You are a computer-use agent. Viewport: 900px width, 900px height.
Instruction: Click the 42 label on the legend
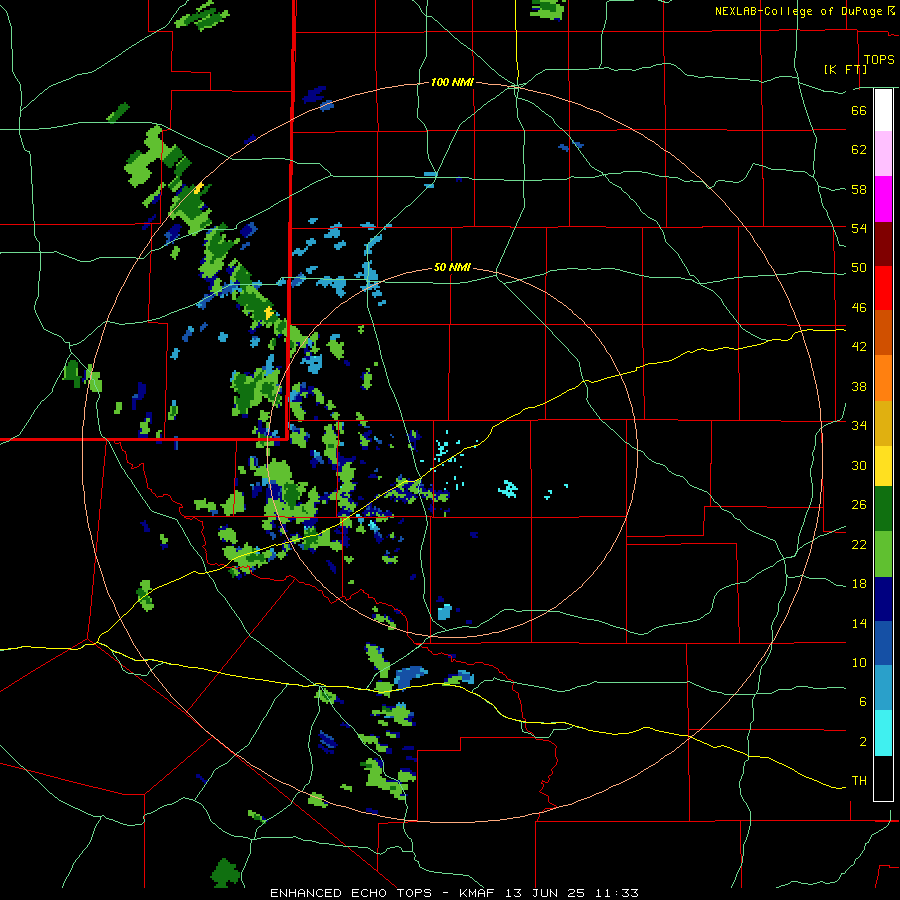[x=859, y=347]
